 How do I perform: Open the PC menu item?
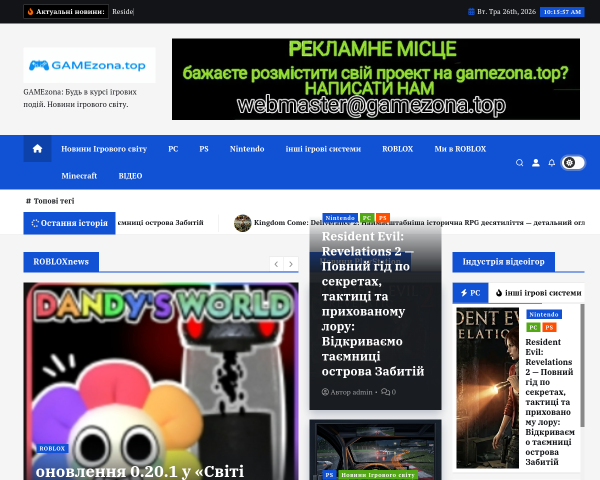173,149
